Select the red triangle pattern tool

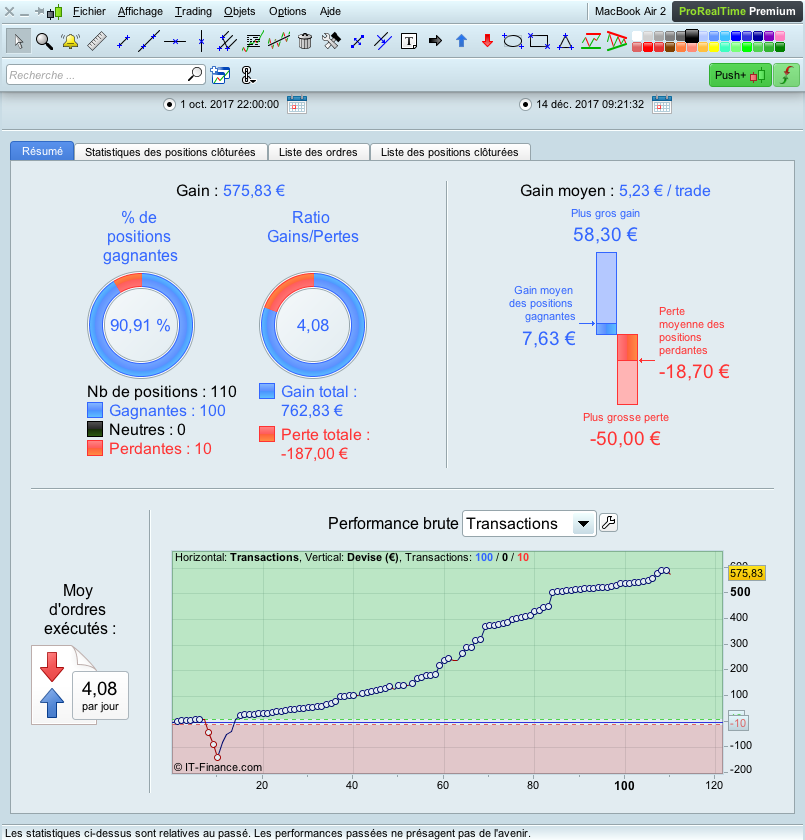point(617,41)
